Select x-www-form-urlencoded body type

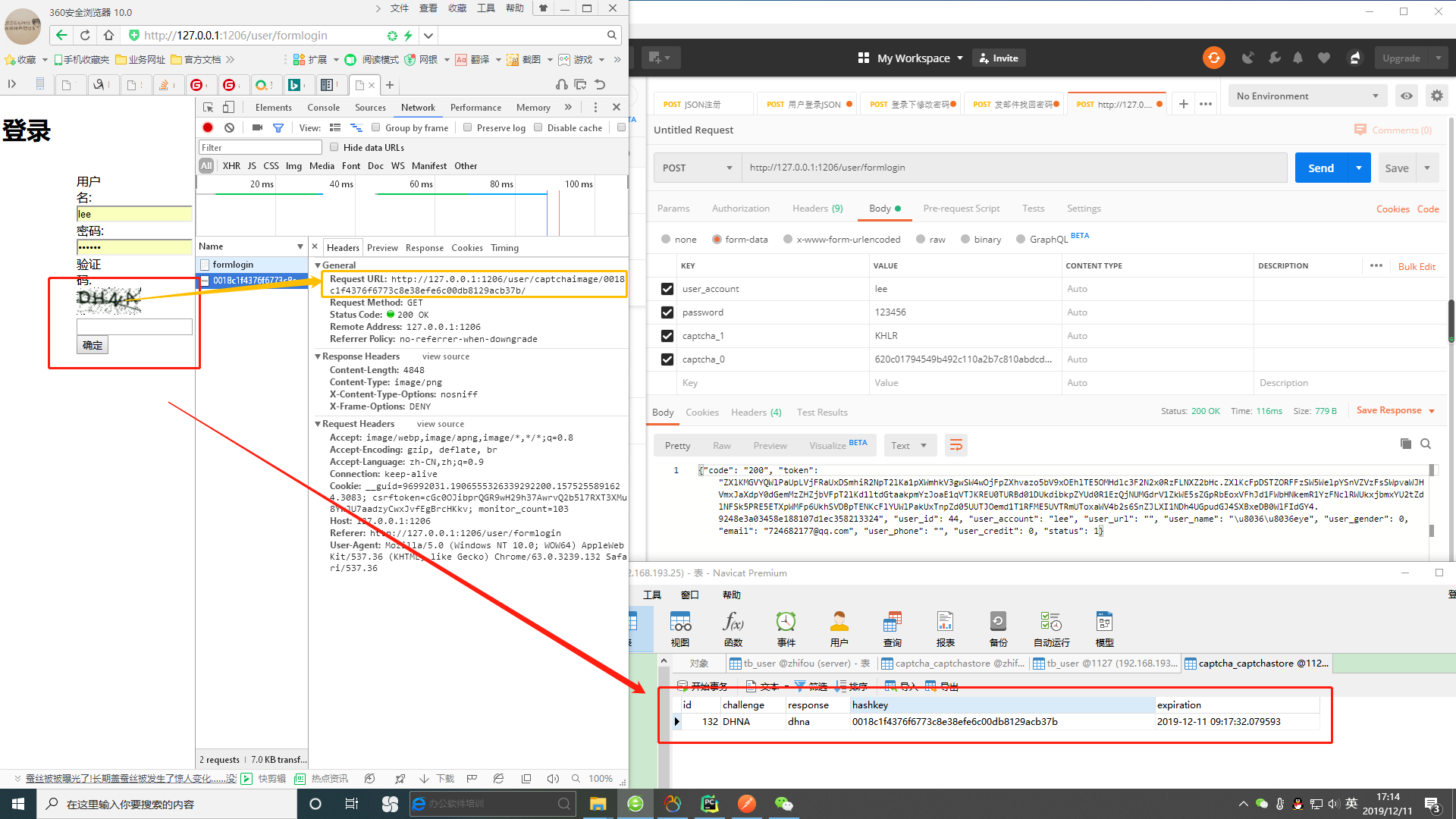[x=789, y=239]
